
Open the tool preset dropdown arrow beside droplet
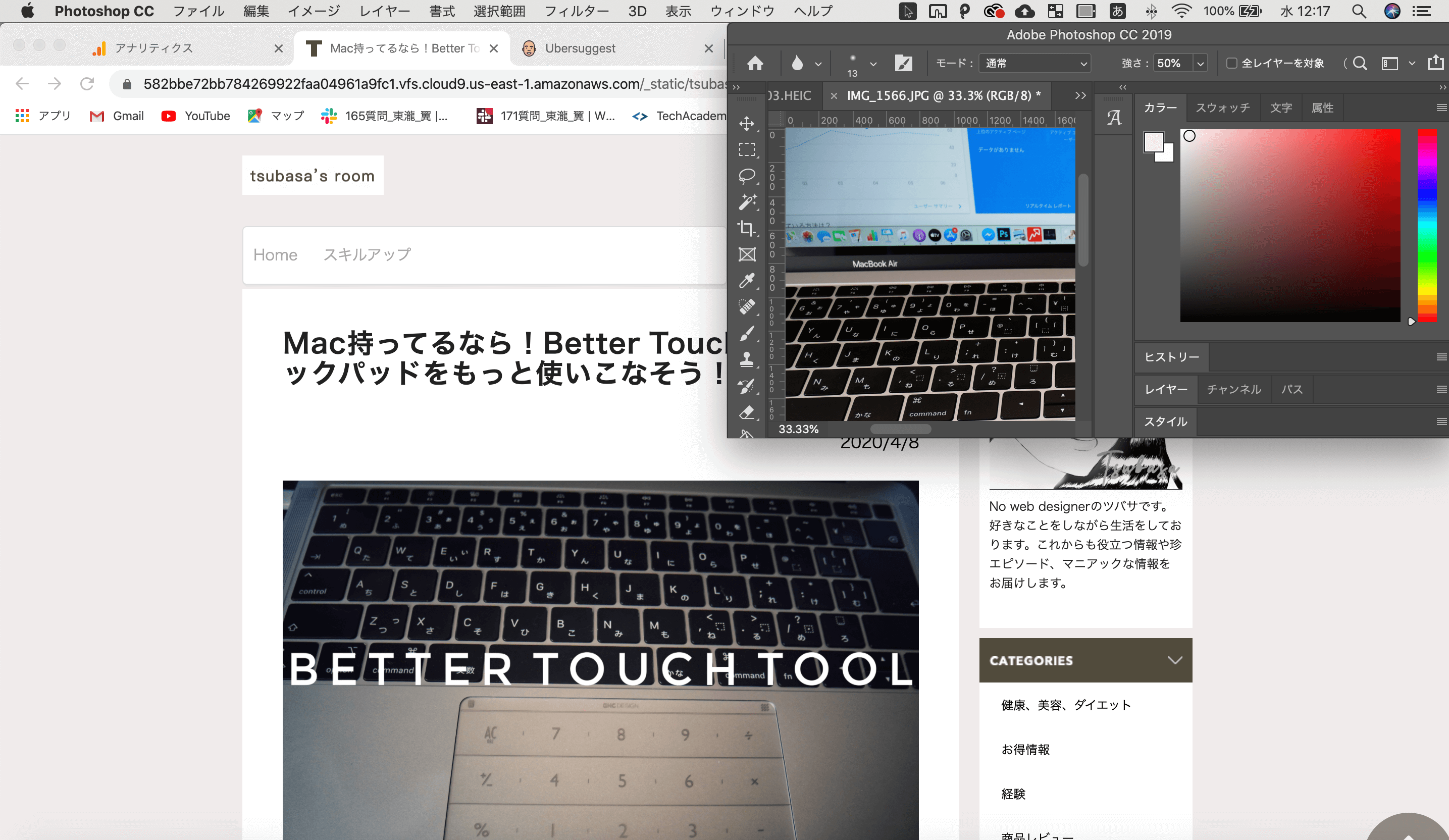tap(818, 65)
